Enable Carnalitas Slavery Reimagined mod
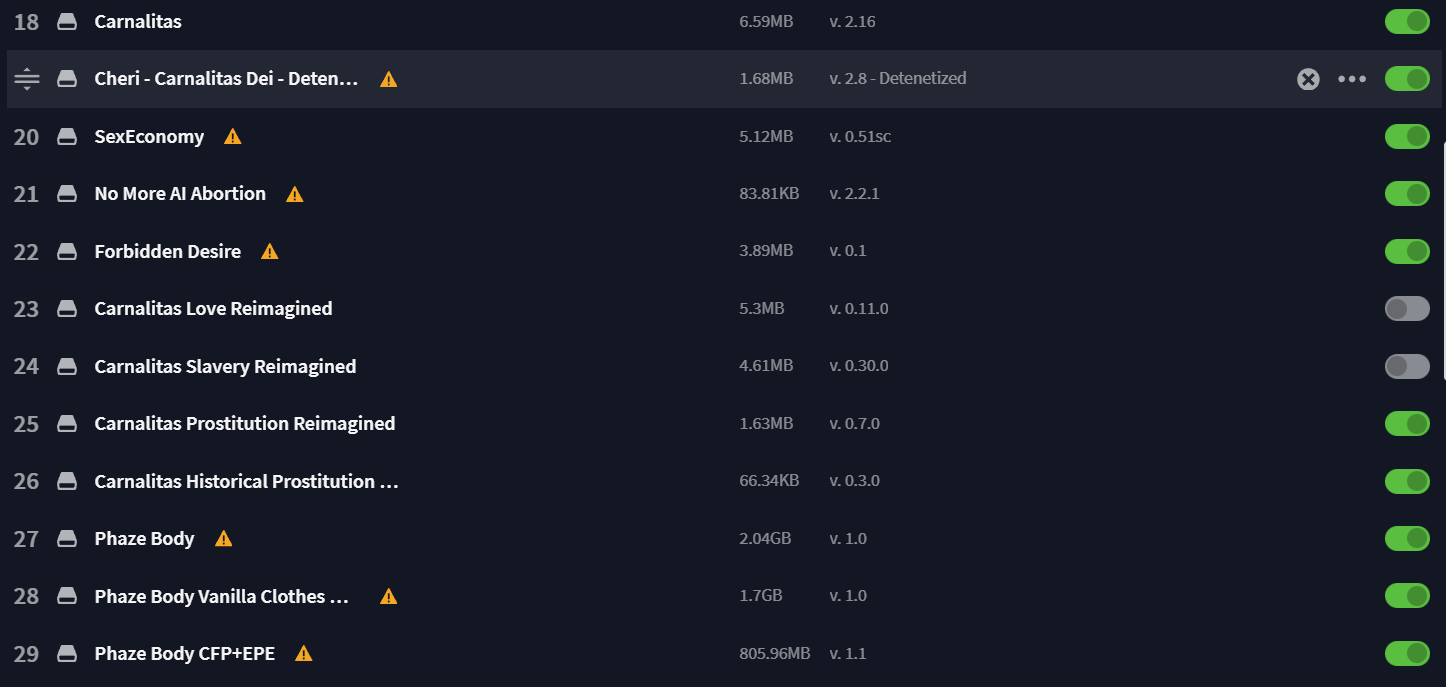This screenshot has width=1446, height=687. 1407,366
